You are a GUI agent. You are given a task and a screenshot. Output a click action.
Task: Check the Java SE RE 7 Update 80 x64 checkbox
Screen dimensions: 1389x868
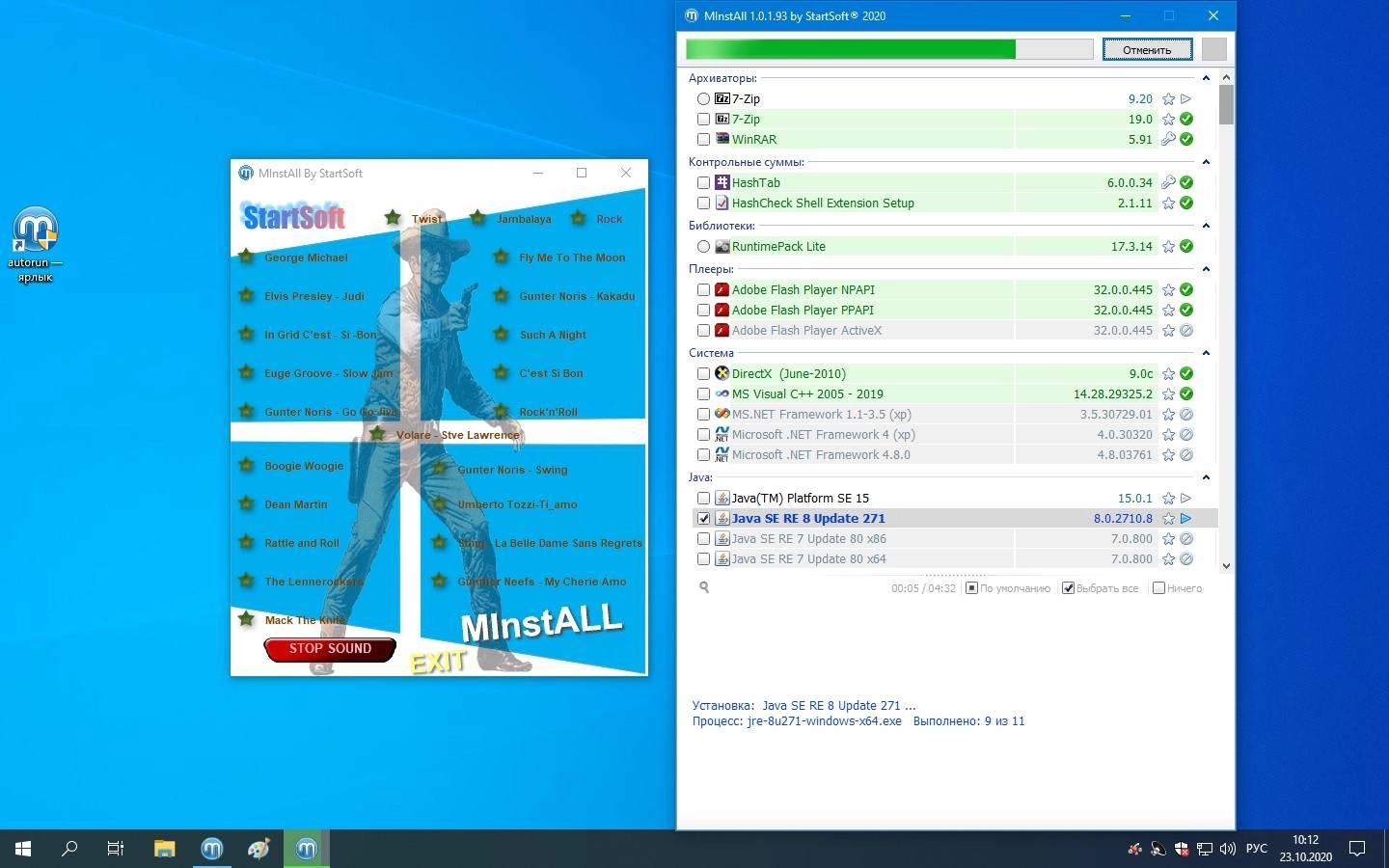704,558
